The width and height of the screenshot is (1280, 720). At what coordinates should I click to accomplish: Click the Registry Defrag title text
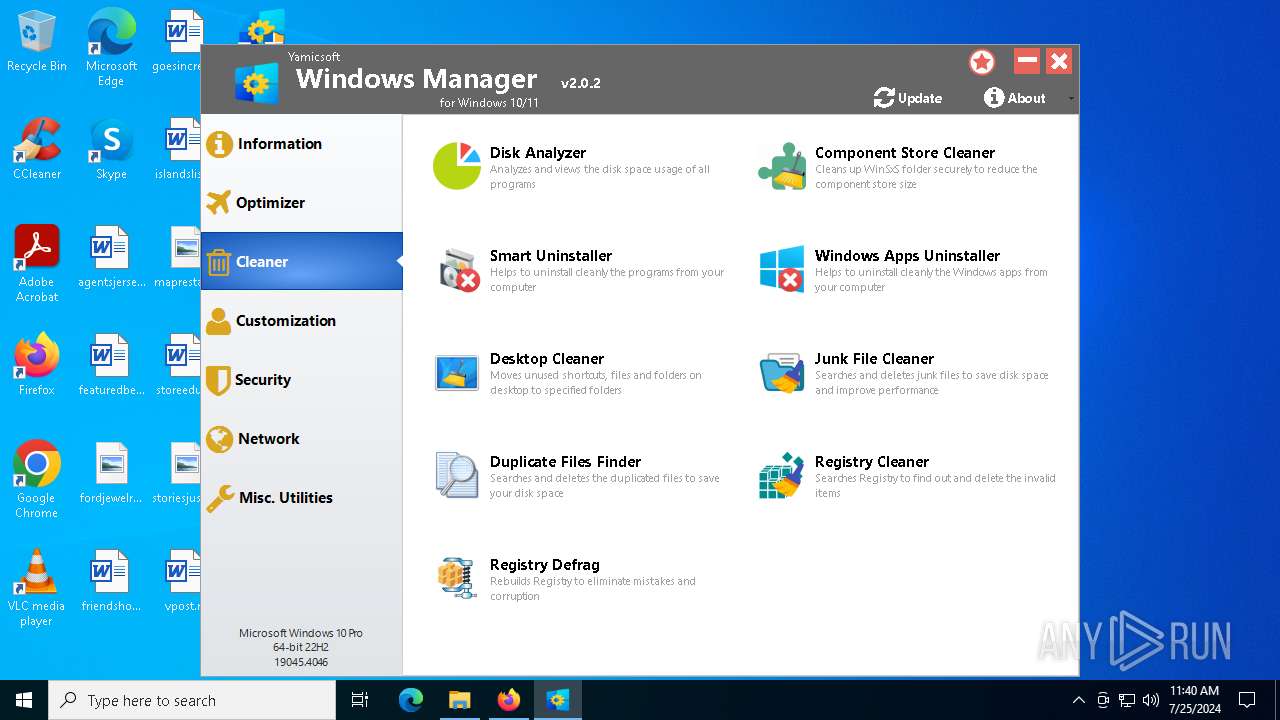pos(545,565)
